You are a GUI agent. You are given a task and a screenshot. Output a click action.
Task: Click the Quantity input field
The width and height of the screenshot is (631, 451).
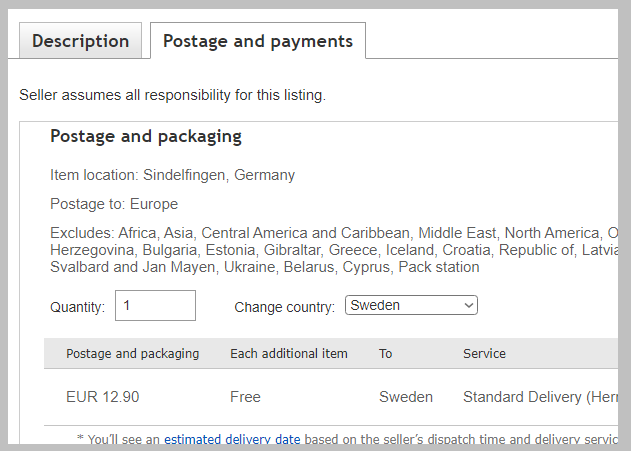(155, 306)
